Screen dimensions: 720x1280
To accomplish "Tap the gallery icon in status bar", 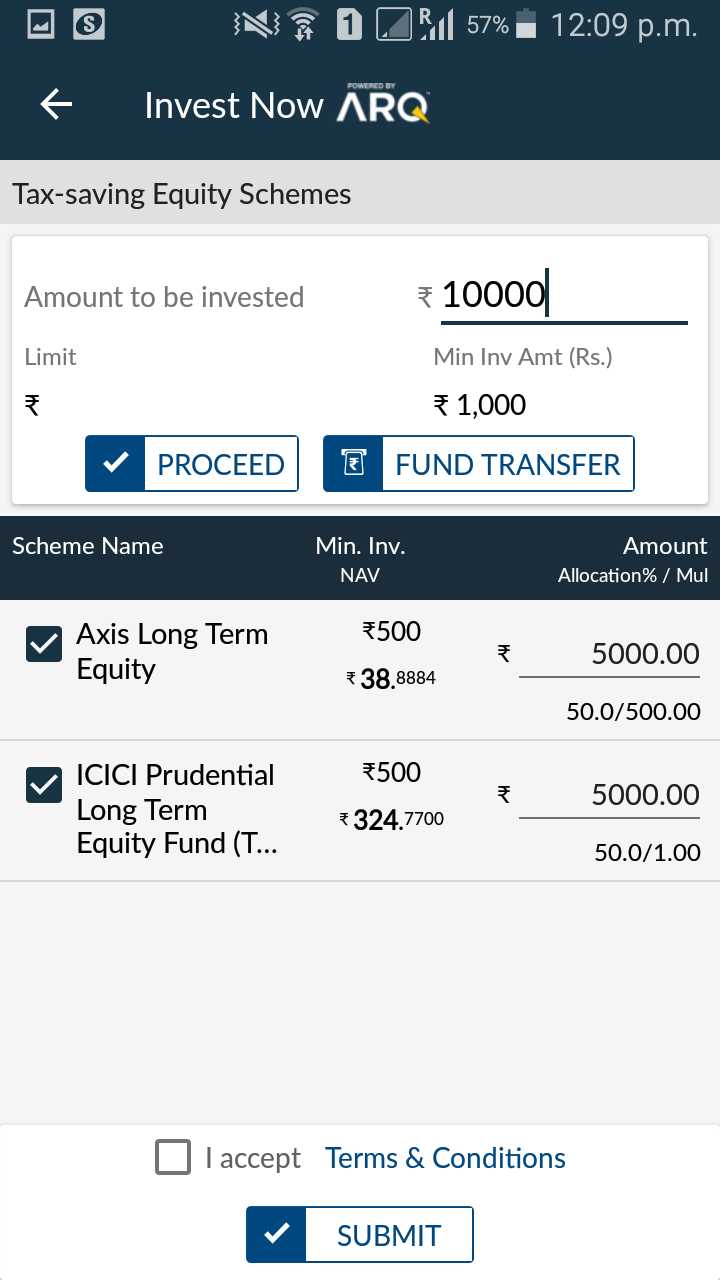I will [x=41, y=25].
